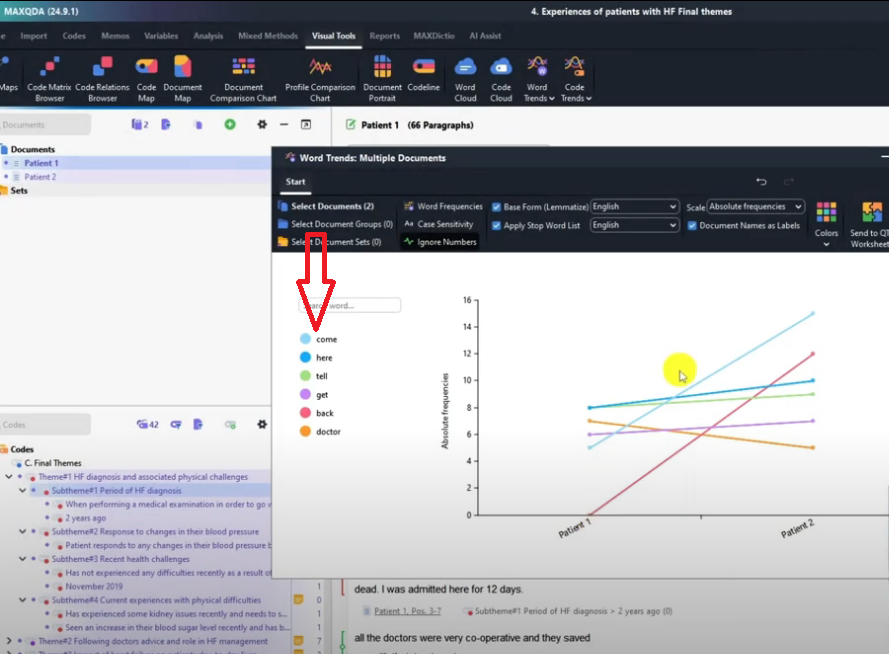Open the Code Relations Browser tool
The height and width of the screenshot is (654, 889).
[x=102, y=79]
